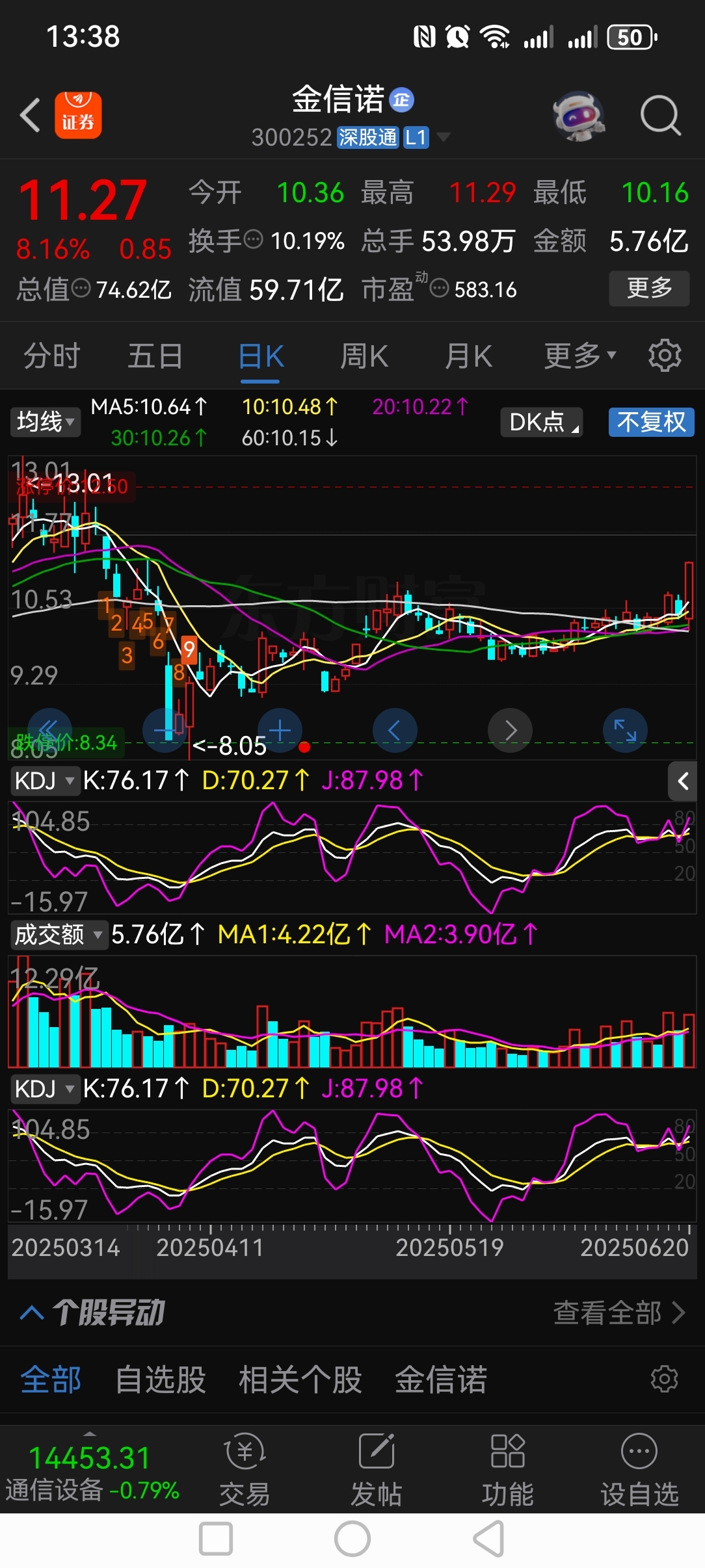Open the 均线 indicator dropdown

[46, 422]
